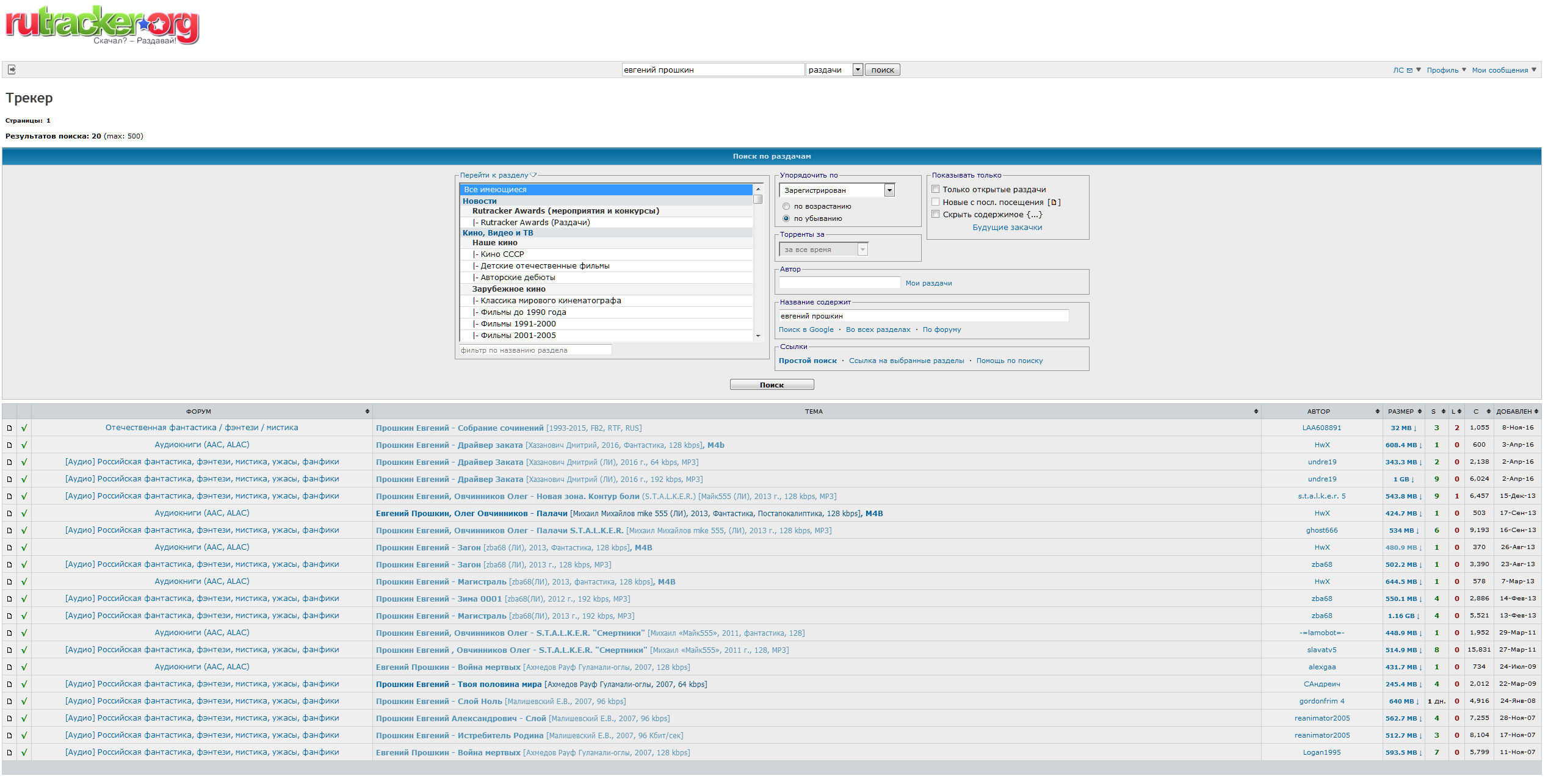Open the за все время period dropdown
The height and width of the screenshot is (784, 1548).
pyautogui.click(x=823, y=250)
